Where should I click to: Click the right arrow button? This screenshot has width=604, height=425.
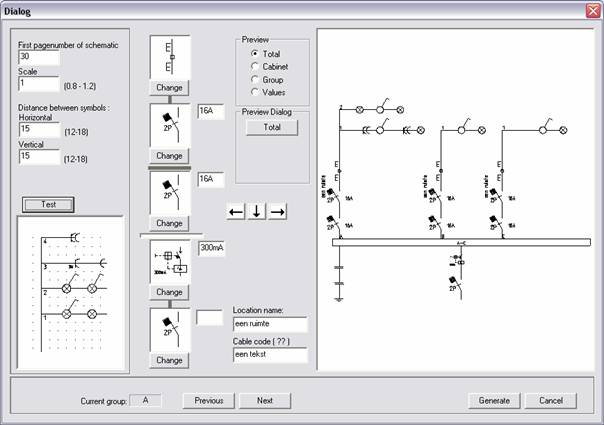(278, 211)
